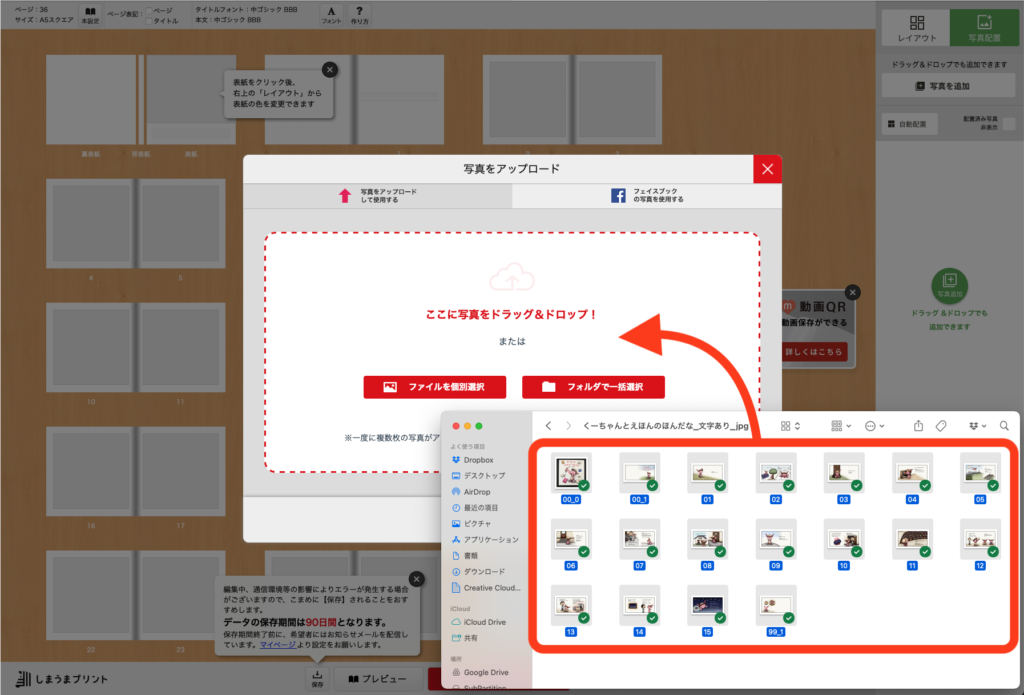Toggle the 配置済み写真 非表示 checkbox
Image resolution: width=1024 pixels, height=695 pixels.
click(1009, 123)
